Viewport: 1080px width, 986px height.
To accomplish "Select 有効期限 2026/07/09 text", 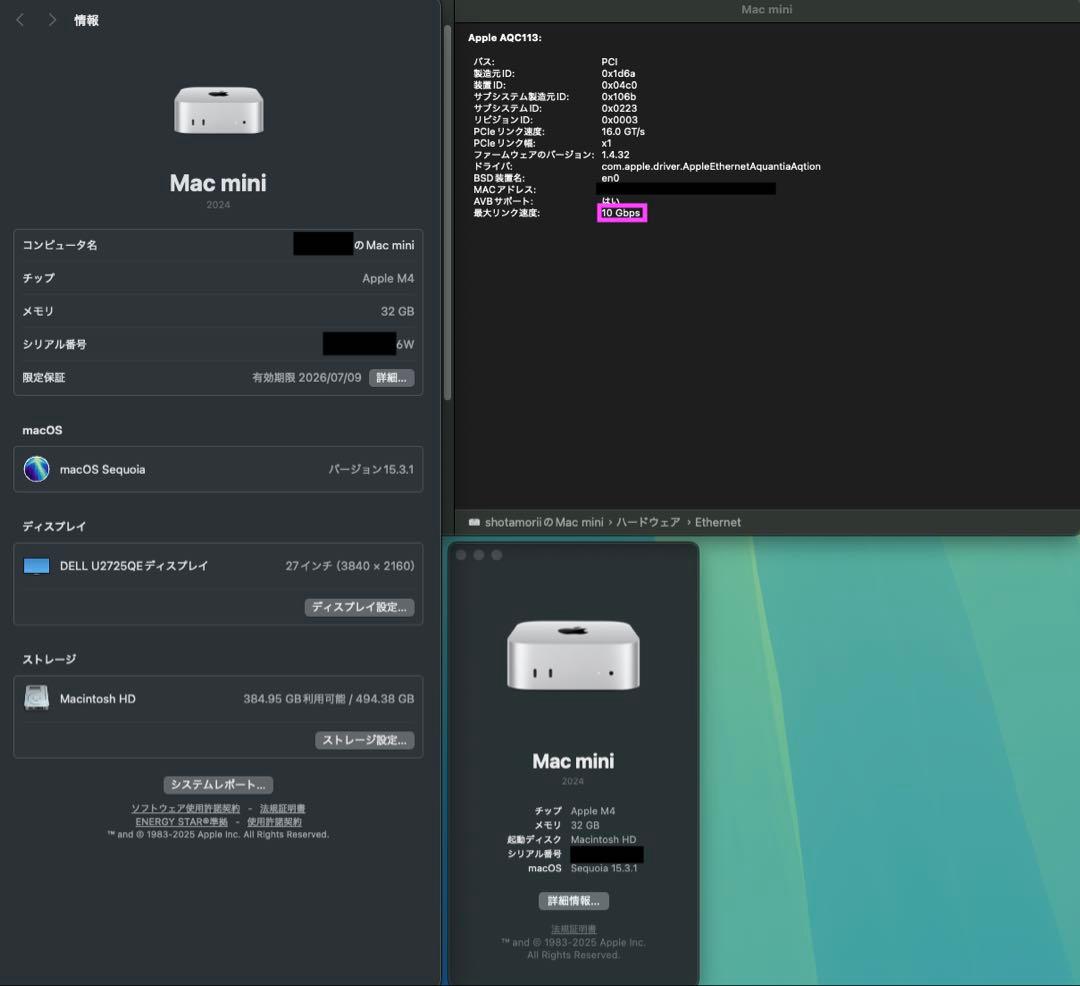I will tap(307, 377).
